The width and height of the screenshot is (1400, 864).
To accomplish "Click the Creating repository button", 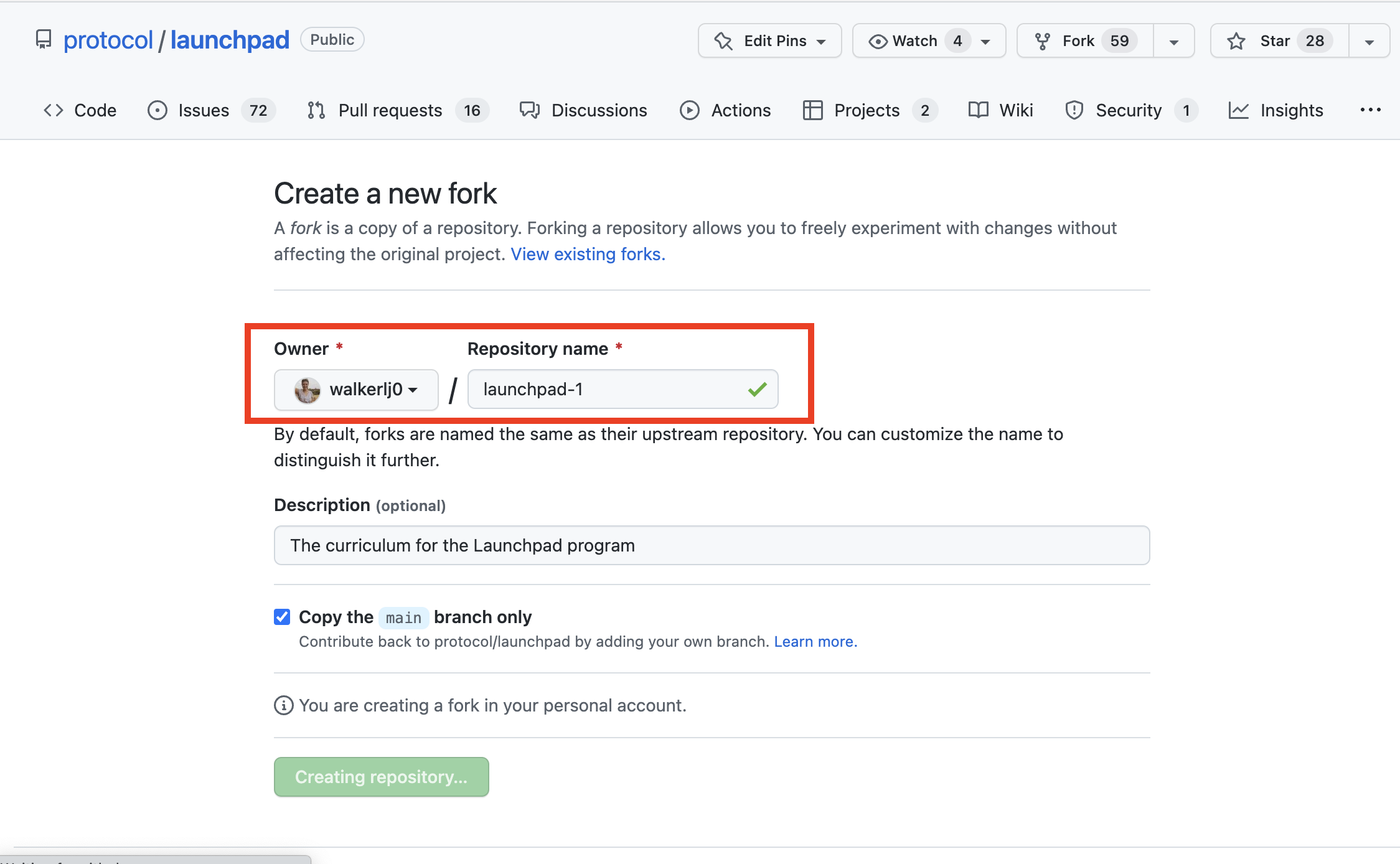I will pos(382,777).
